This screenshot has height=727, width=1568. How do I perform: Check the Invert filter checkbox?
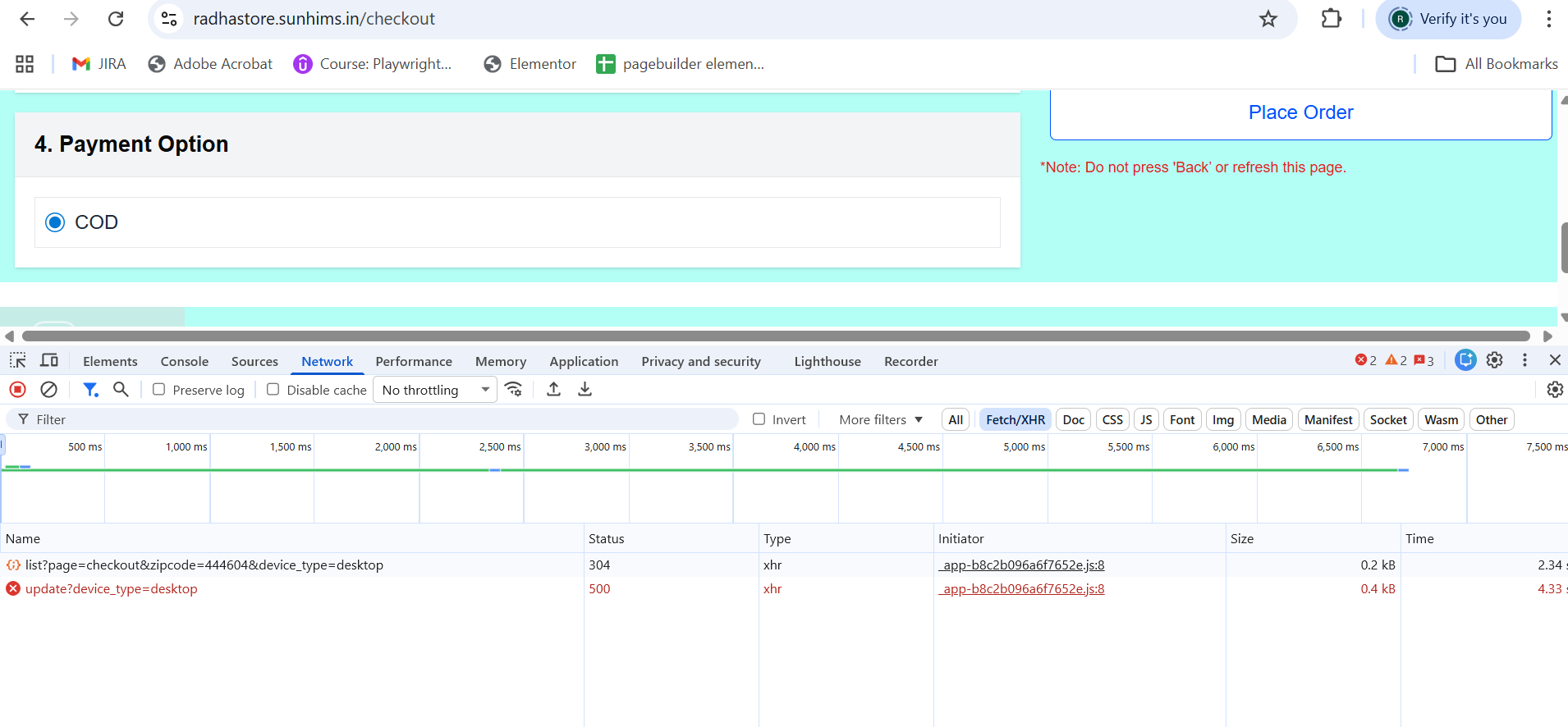[x=759, y=419]
